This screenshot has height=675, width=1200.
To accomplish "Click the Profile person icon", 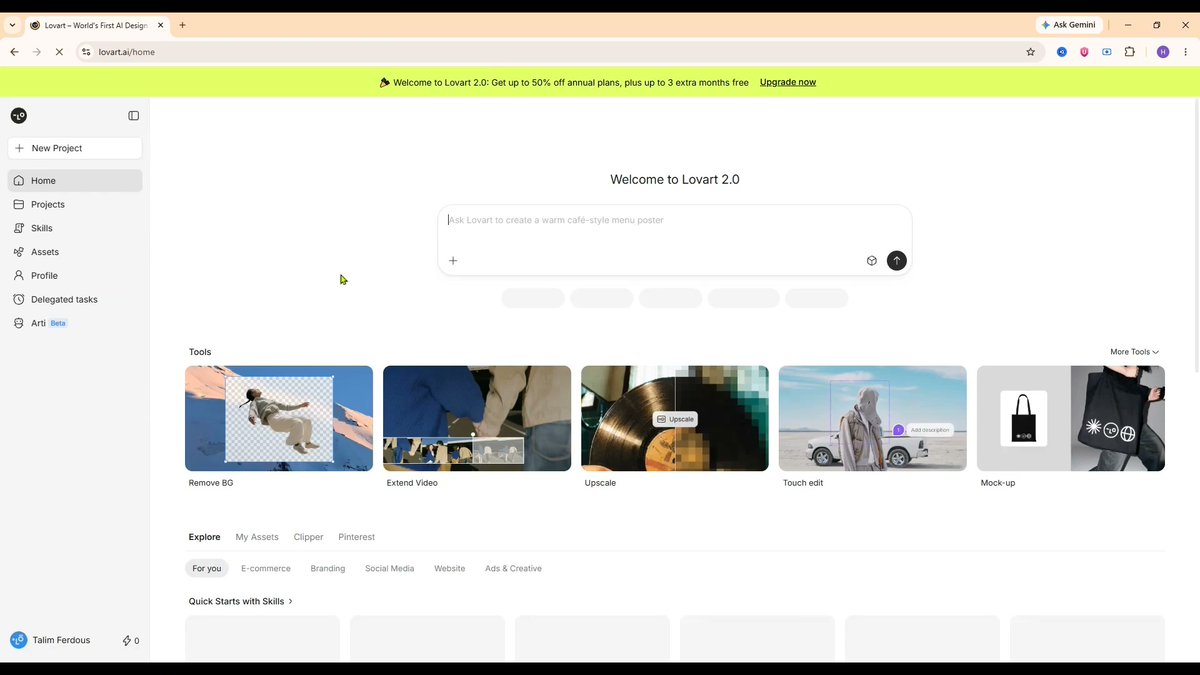I will point(19,276).
